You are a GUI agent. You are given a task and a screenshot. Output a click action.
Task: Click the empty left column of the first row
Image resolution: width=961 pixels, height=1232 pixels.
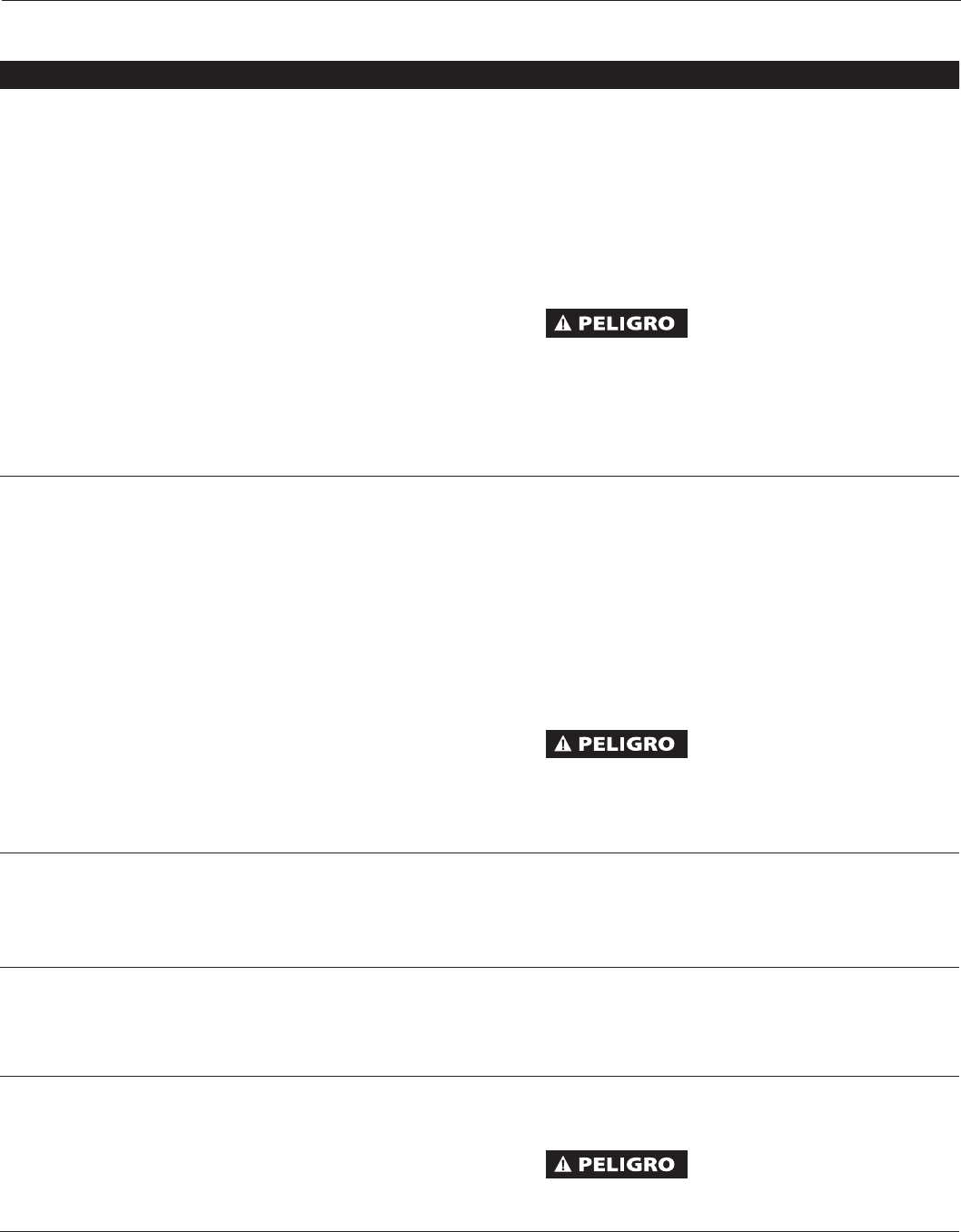[x=254, y=281]
